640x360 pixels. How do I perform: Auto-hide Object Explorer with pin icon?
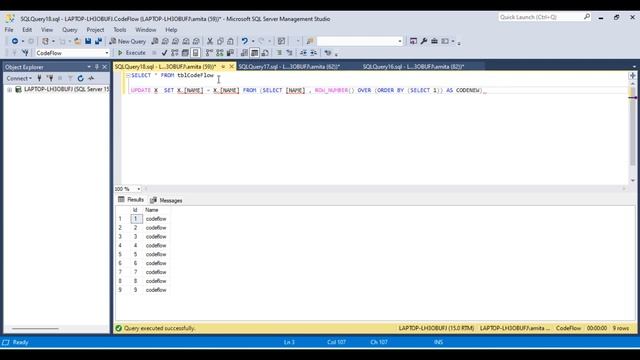[x=97, y=67]
